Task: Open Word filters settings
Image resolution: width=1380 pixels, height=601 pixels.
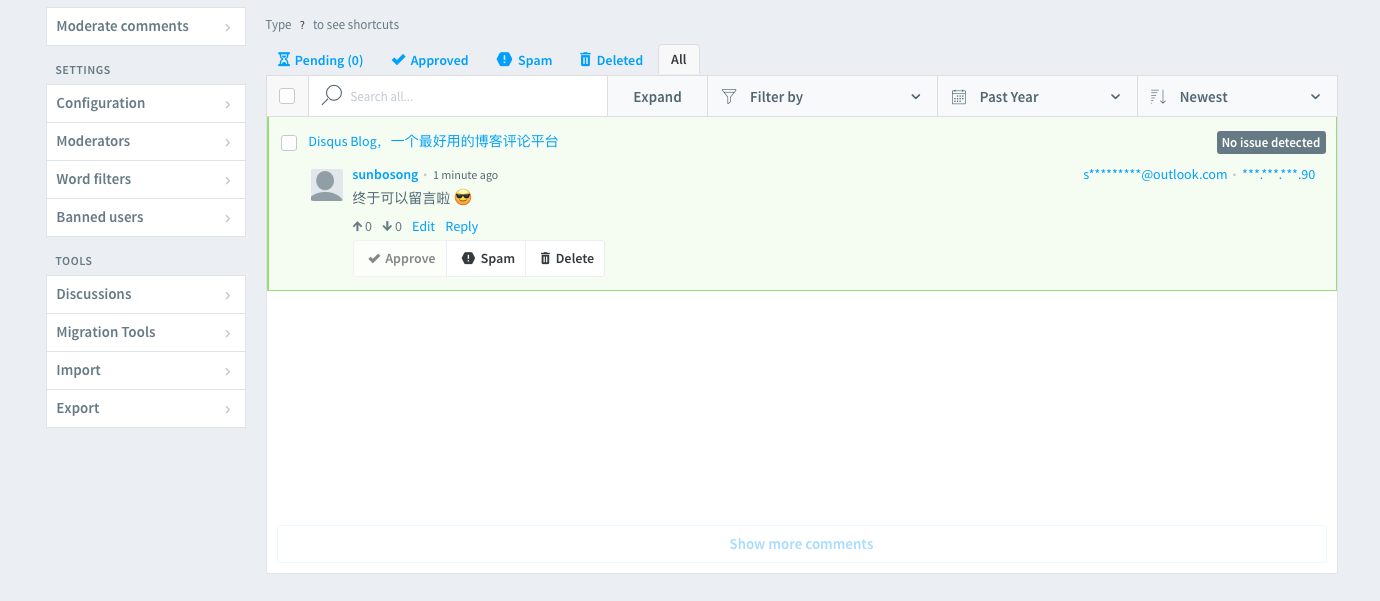Action: (145, 179)
